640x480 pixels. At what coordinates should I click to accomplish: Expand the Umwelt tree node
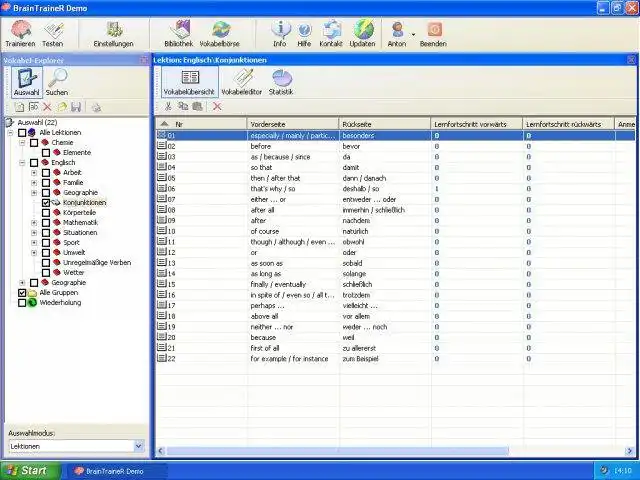click(x=34, y=253)
